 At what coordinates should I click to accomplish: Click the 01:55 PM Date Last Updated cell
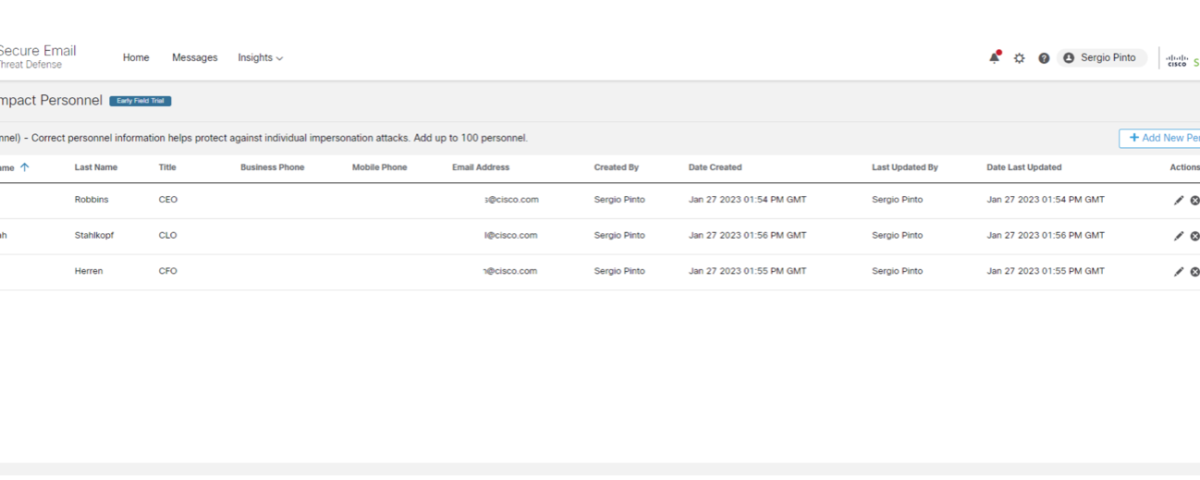point(1046,271)
